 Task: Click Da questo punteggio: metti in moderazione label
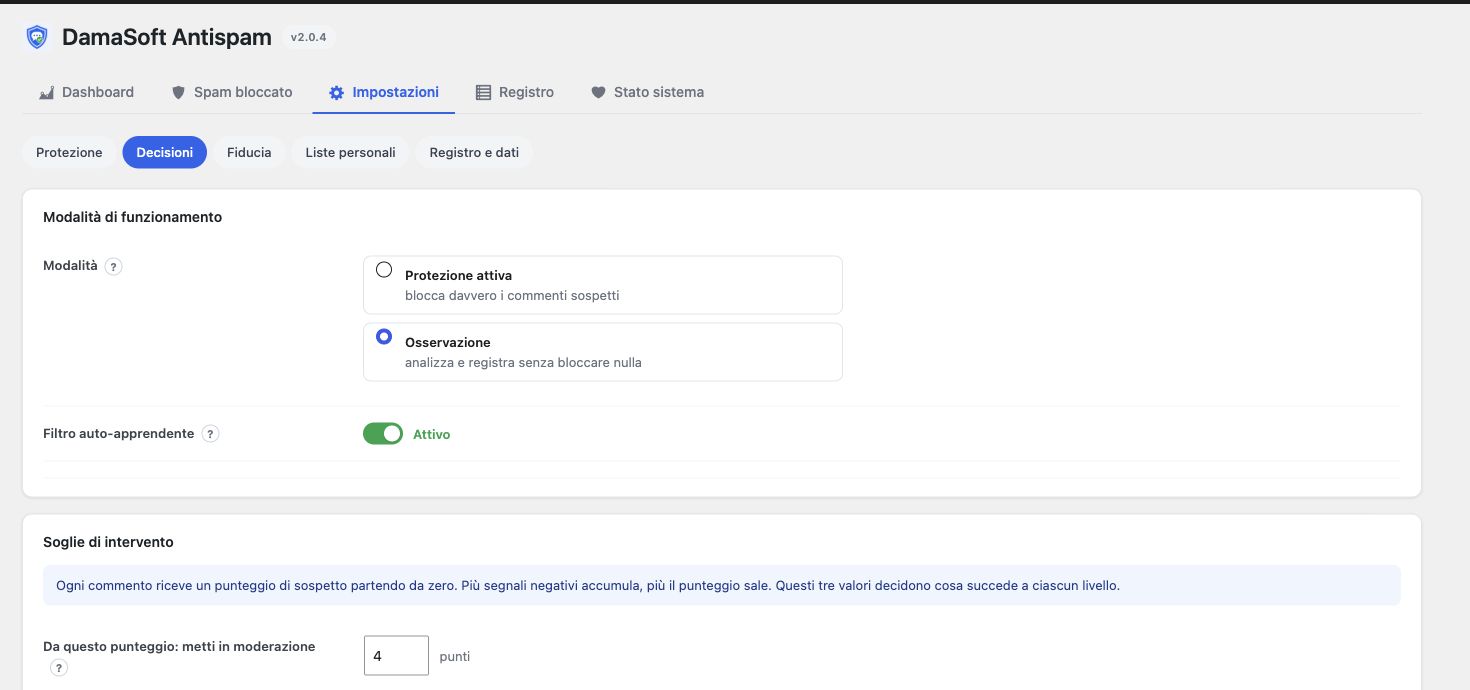(179, 647)
